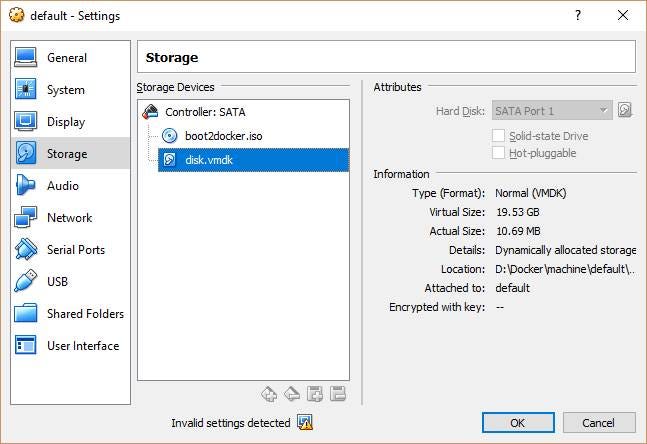Image resolution: width=647 pixels, height=444 pixels.
Task: Switch to the USB settings page
Action: (x=71, y=281)
